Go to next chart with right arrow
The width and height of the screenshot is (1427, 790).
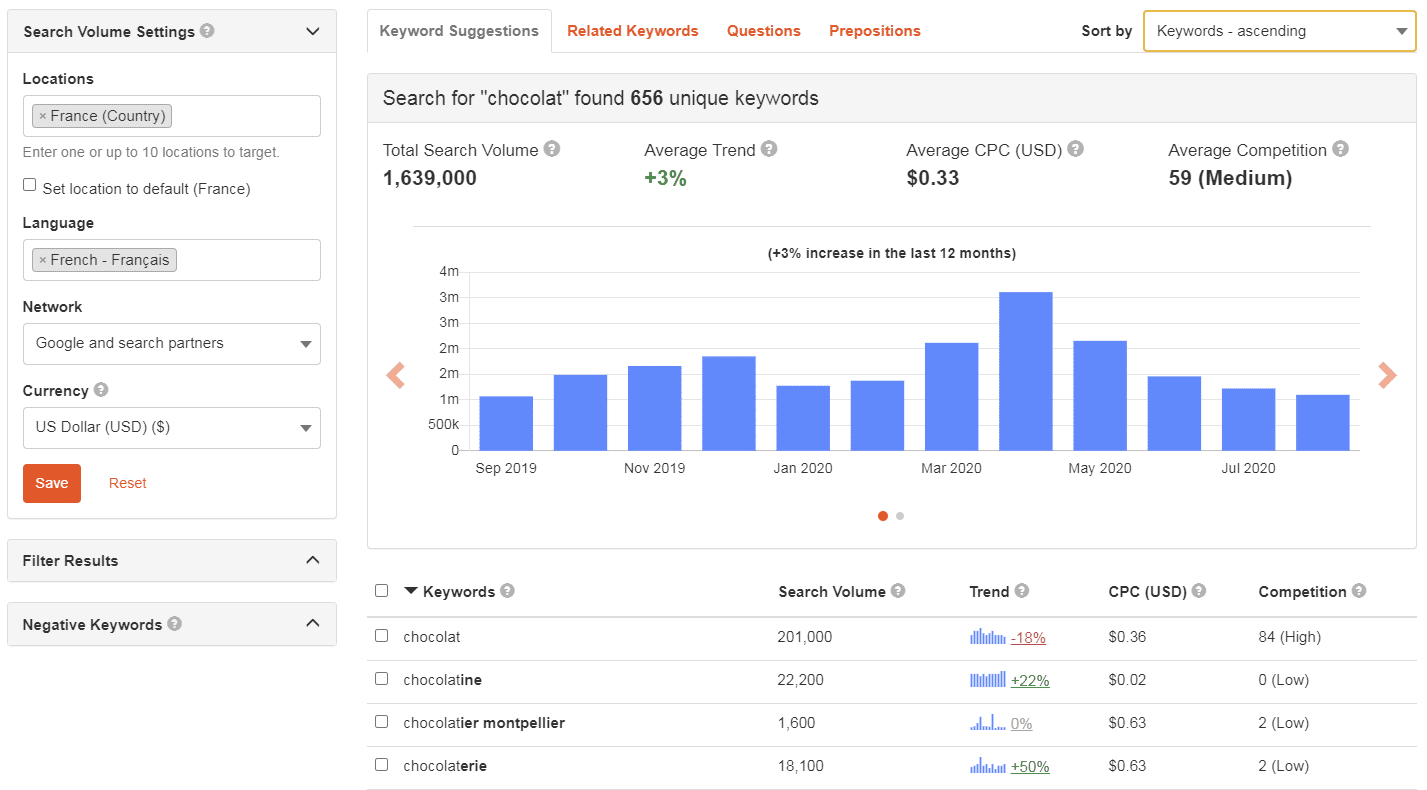1387,375
